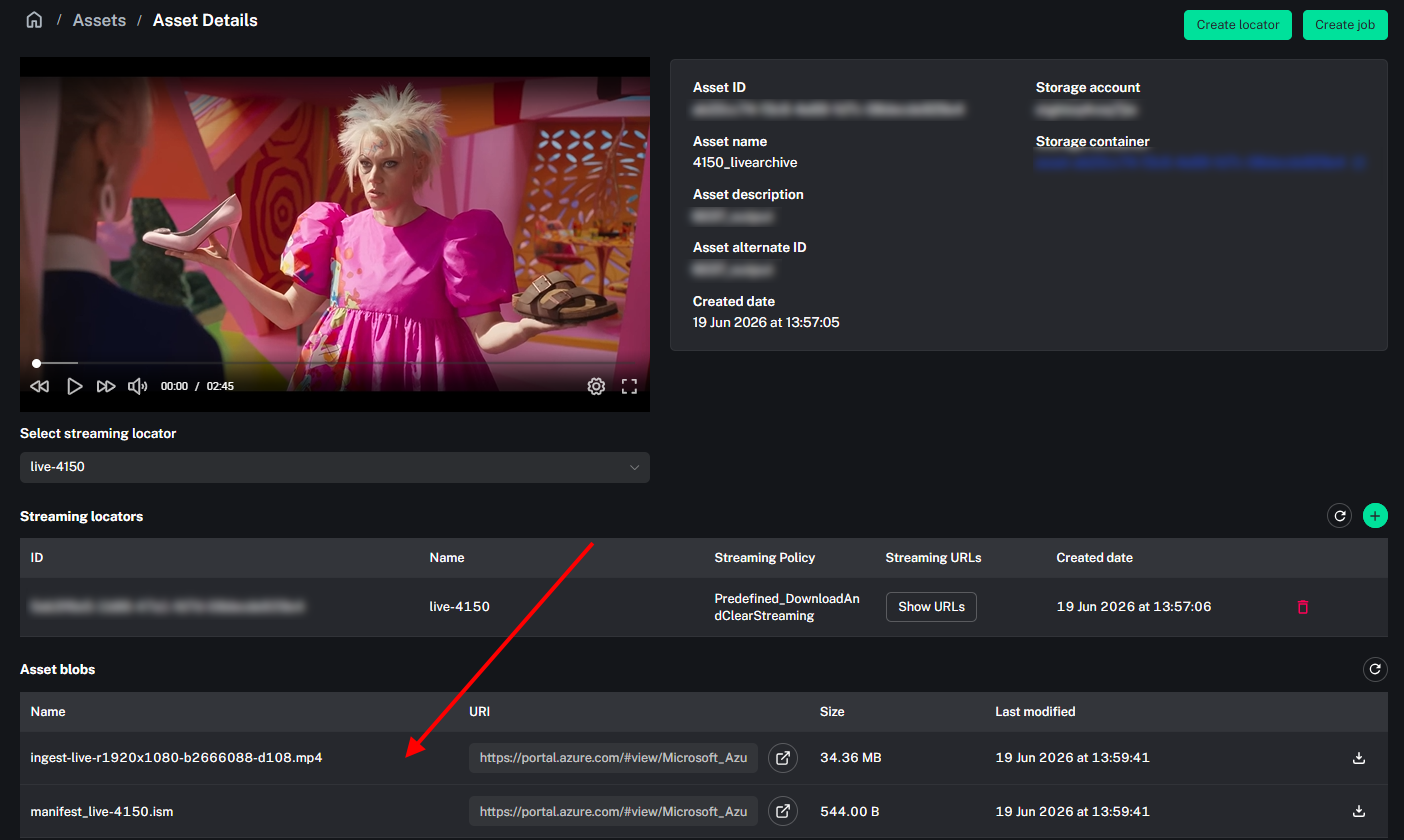Image resolution: width=1404 pixels, height=840 pixels.
Task: Open the blurred storage container link
Action: [1201, 162]
